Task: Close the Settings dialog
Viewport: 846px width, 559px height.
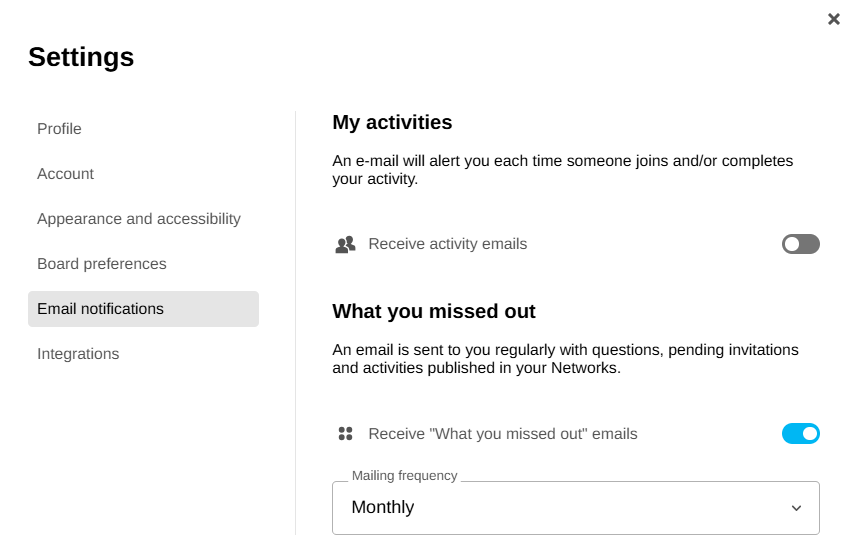Action: tap(834, 19)
